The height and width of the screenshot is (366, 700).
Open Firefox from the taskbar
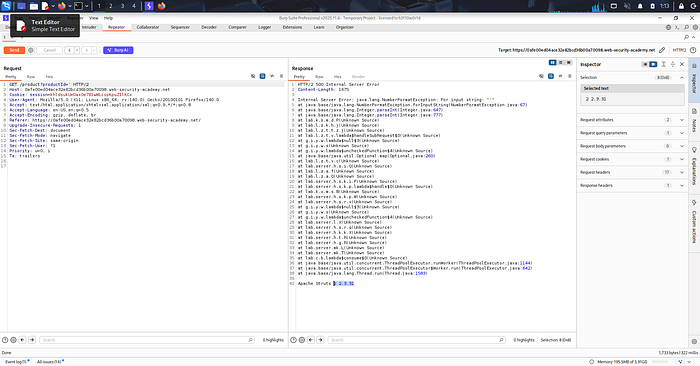[x=61, y=6]
